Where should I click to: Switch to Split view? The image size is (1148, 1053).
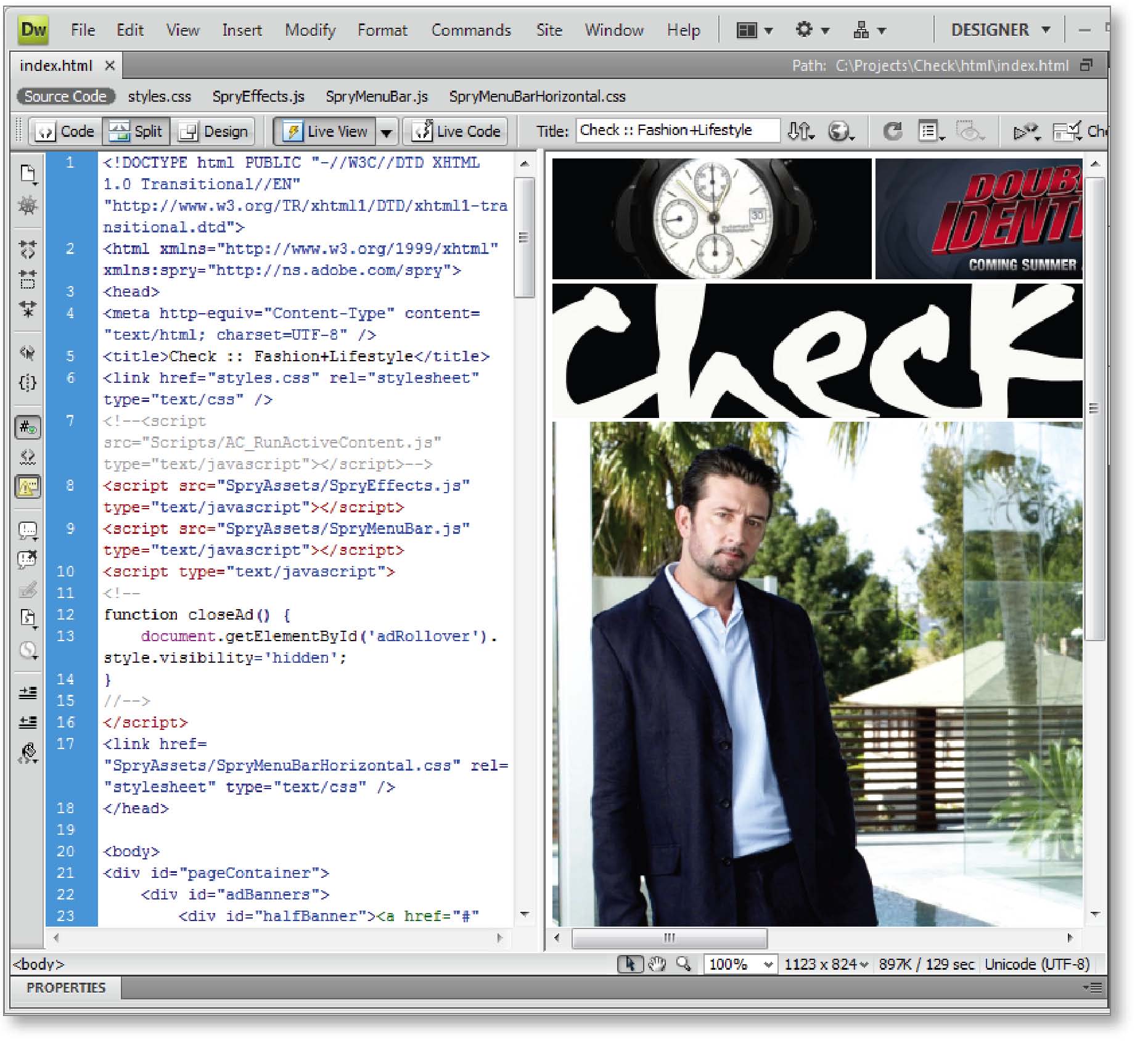click(x=136, y=131)
